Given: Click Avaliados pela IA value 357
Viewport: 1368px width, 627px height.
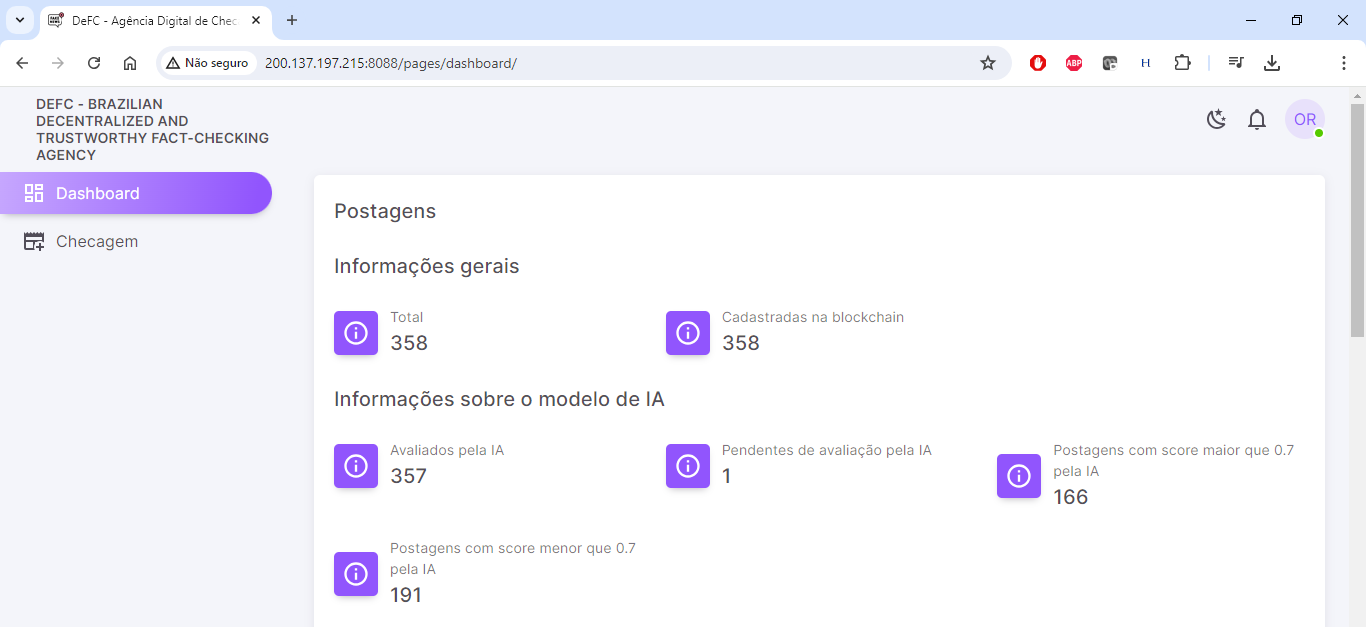Looking at the screenshot, I should click(408, 476).
